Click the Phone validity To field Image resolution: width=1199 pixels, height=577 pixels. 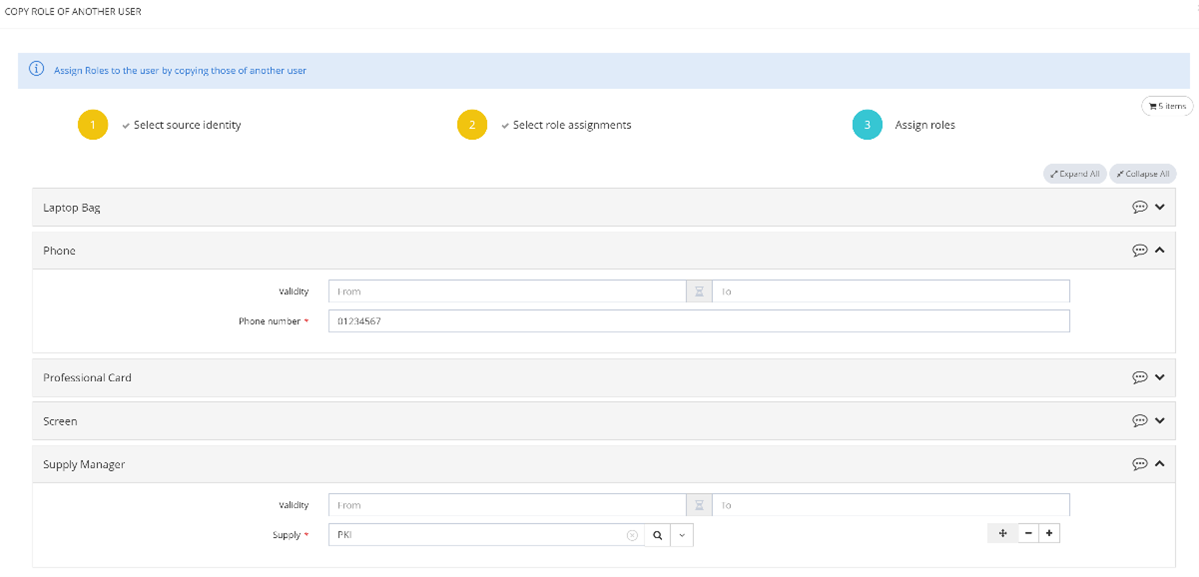pyautogui.click(x=891, y=292)
